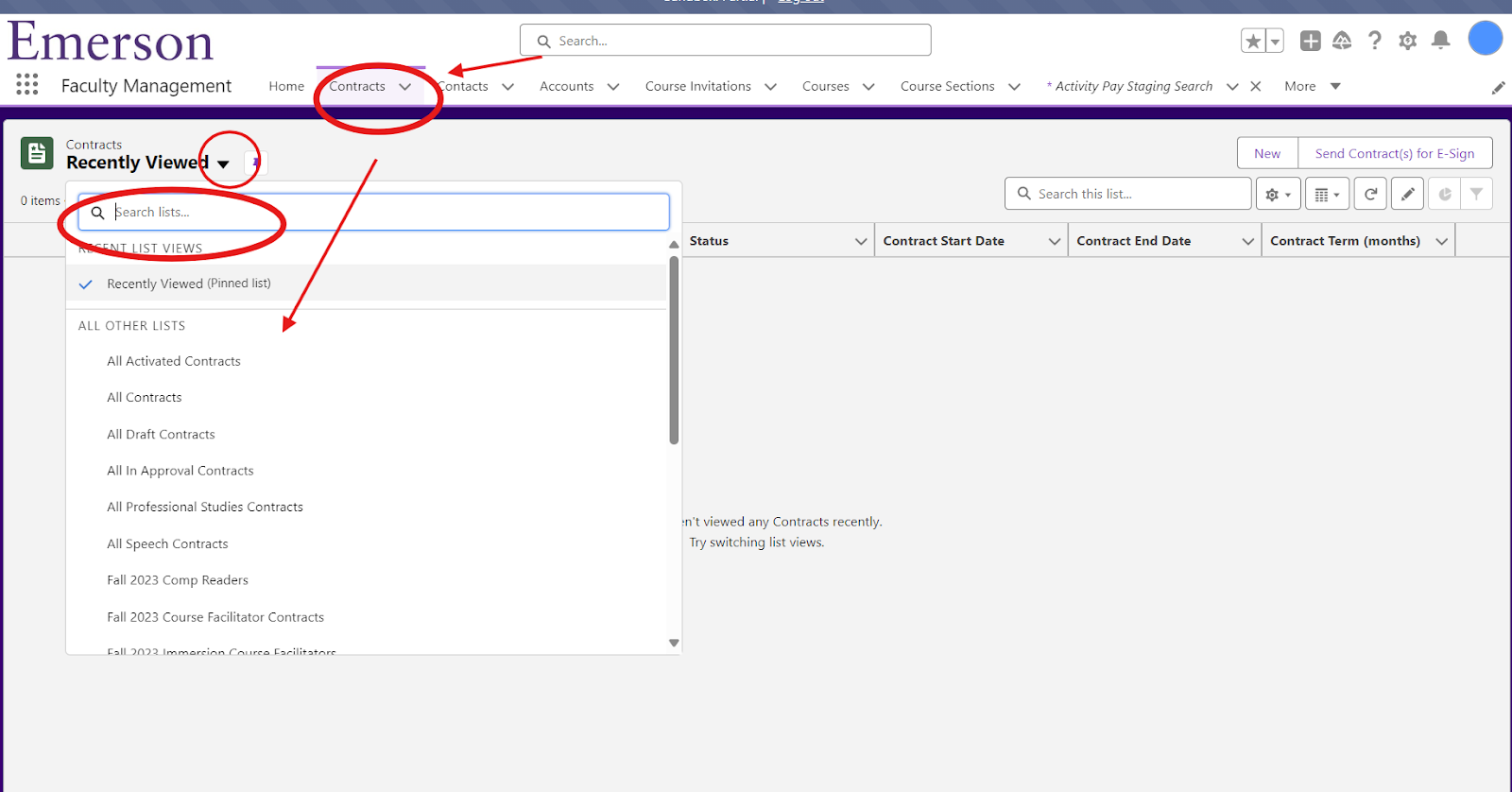Expand the Contacts tab chevron menu
Image resolution: width=1512 pixels, height=792 pixels.
(x=508, y=87)
